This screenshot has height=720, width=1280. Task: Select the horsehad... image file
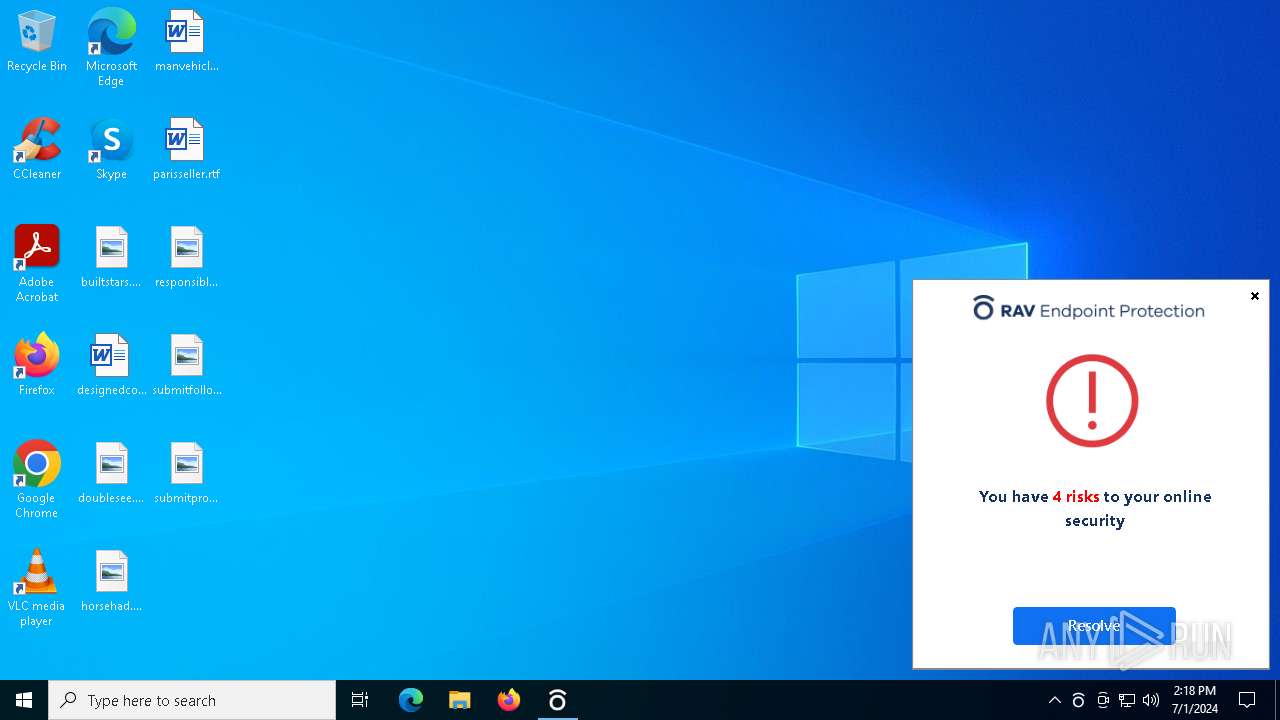coord(111,582)
